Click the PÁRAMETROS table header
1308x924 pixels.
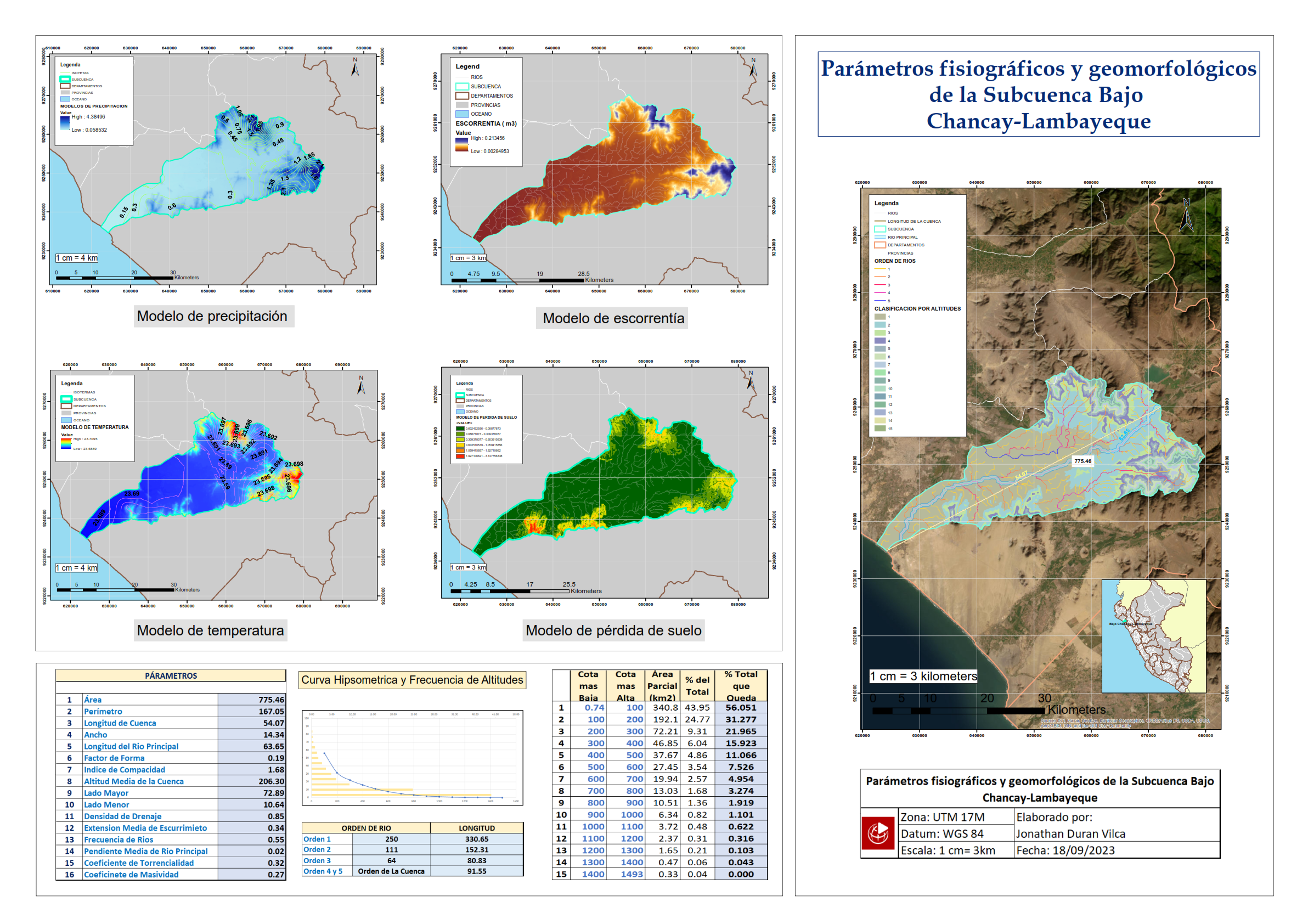tap(171, 675)
